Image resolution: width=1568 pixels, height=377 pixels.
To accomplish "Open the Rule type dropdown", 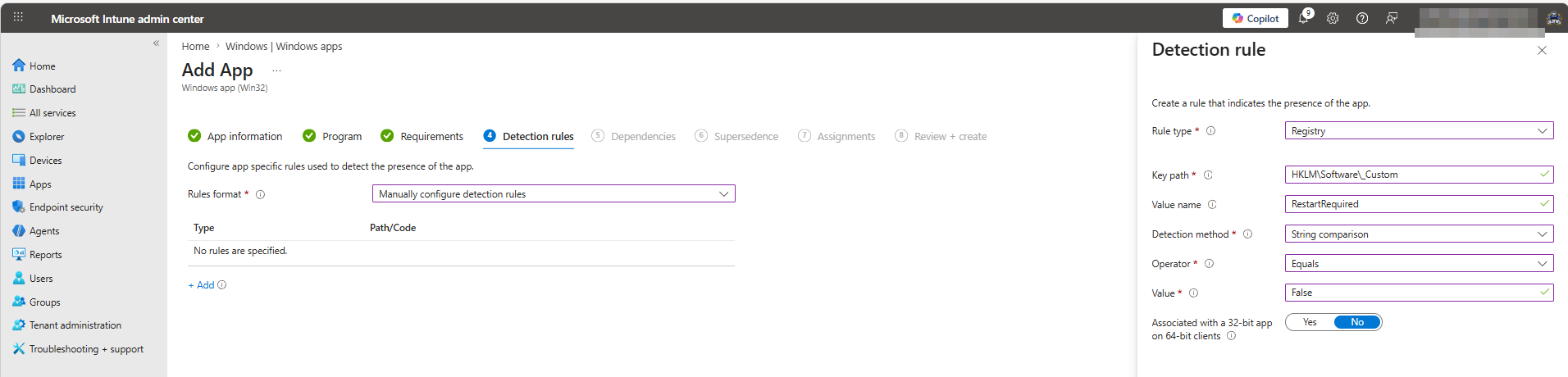I will tap(1419, 131).
